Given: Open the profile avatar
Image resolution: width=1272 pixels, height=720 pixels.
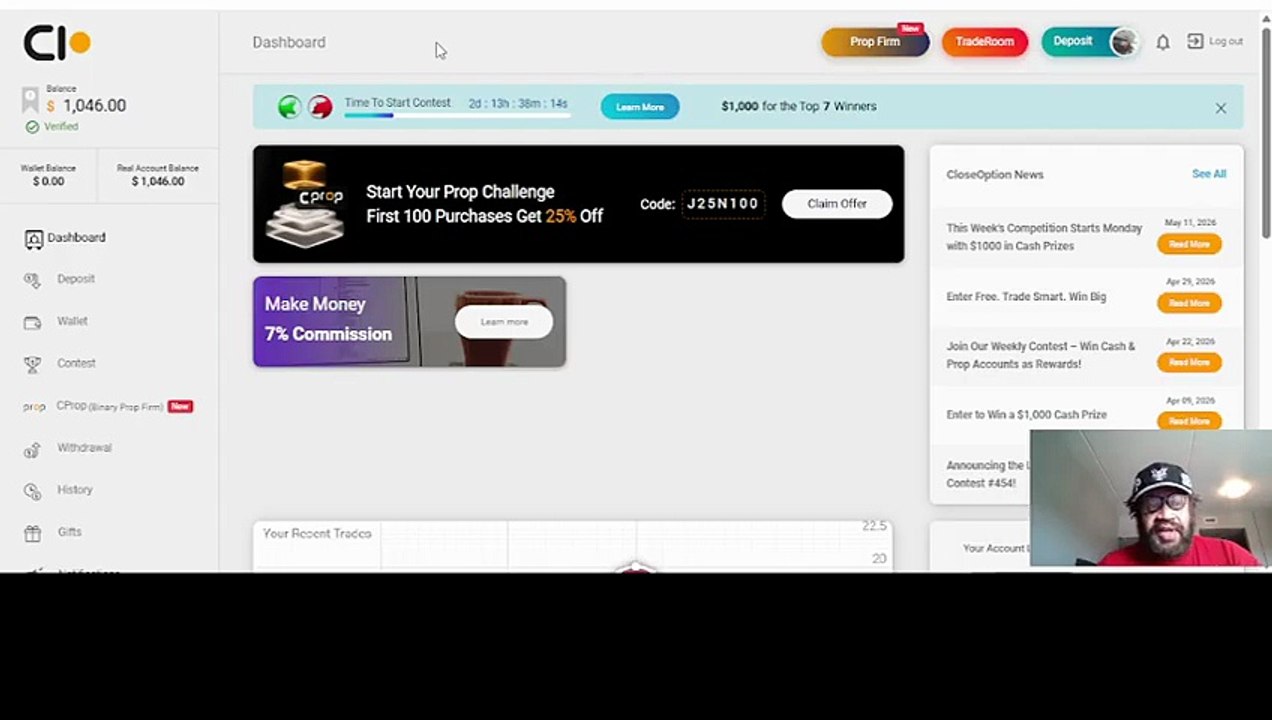Looking at the screenshot, I should pos(1124,42).
